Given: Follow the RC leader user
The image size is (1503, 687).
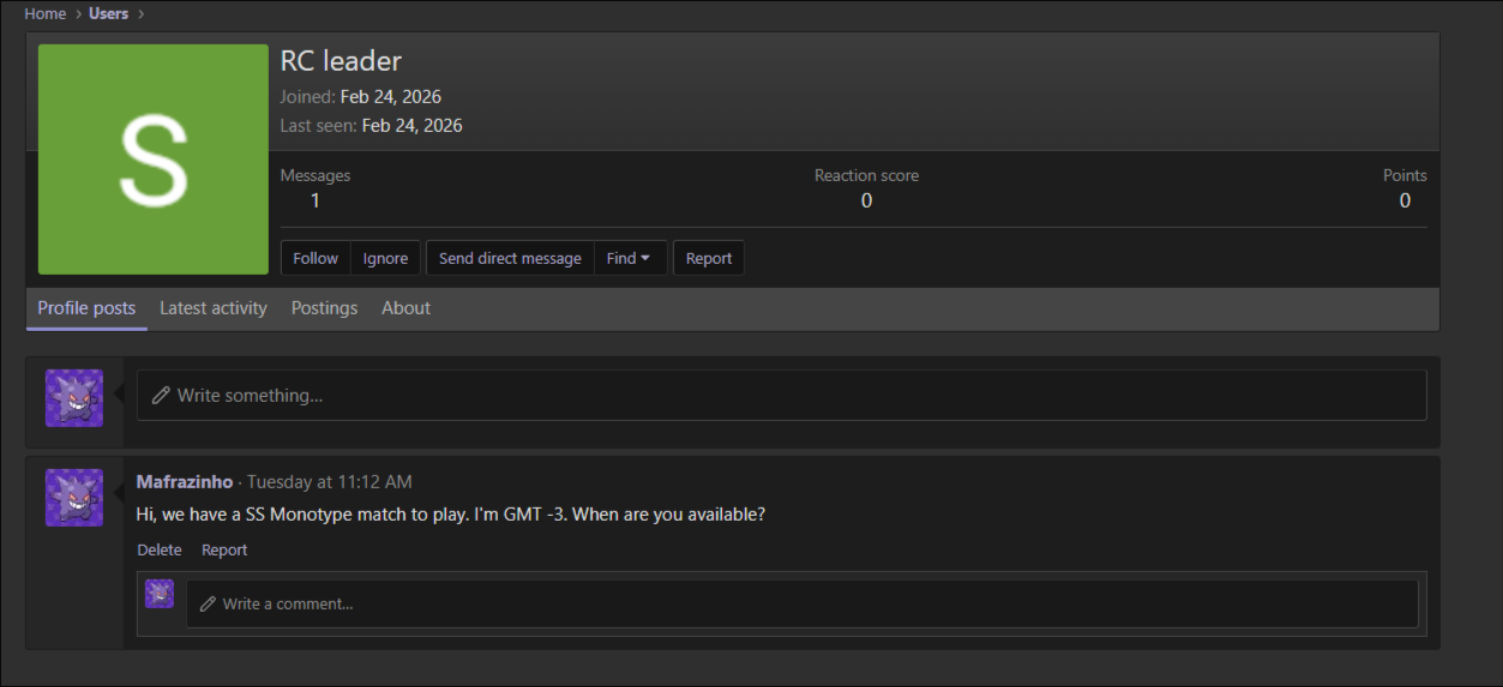Looking at the screenshot, I should (x=316, y=258).
